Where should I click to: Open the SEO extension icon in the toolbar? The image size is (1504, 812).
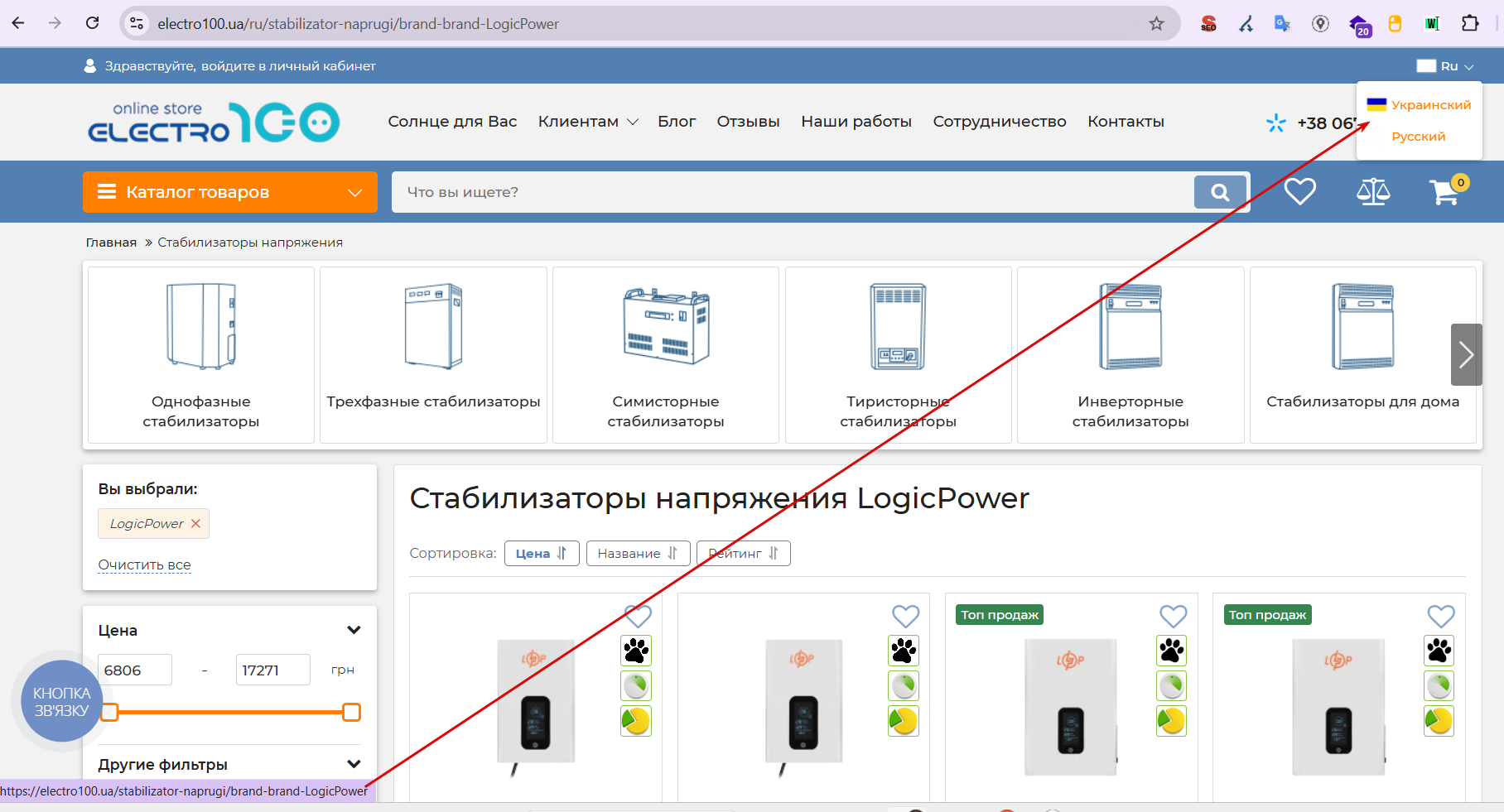(x=1208, y=23)
